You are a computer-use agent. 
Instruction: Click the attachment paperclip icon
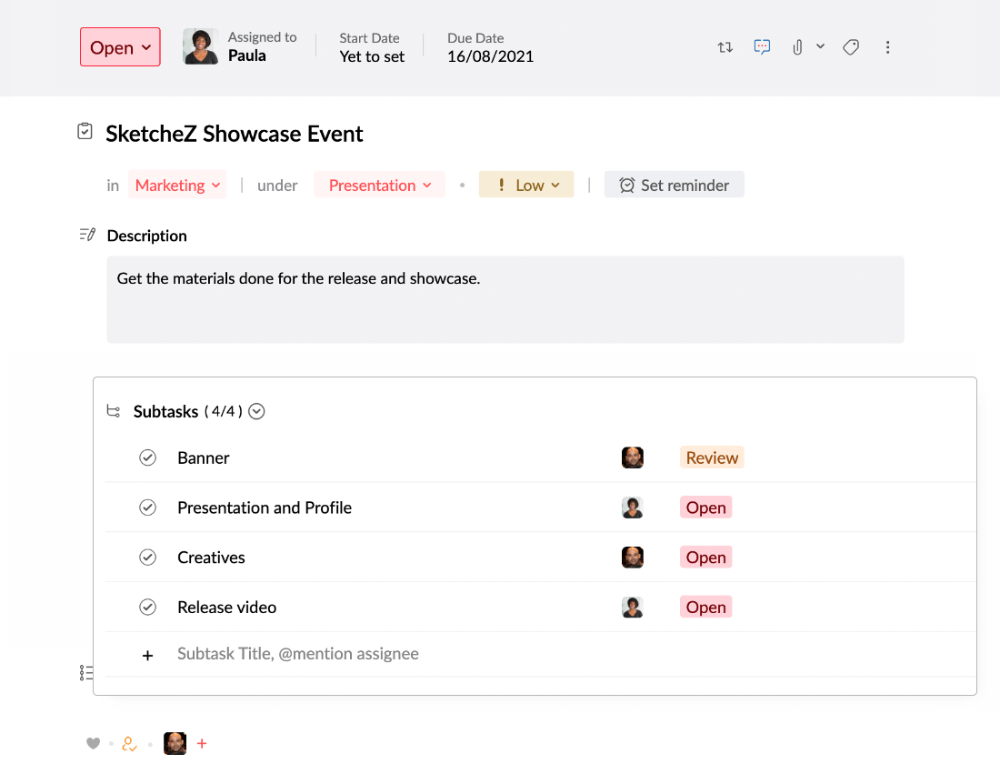[x=797, y=47]
